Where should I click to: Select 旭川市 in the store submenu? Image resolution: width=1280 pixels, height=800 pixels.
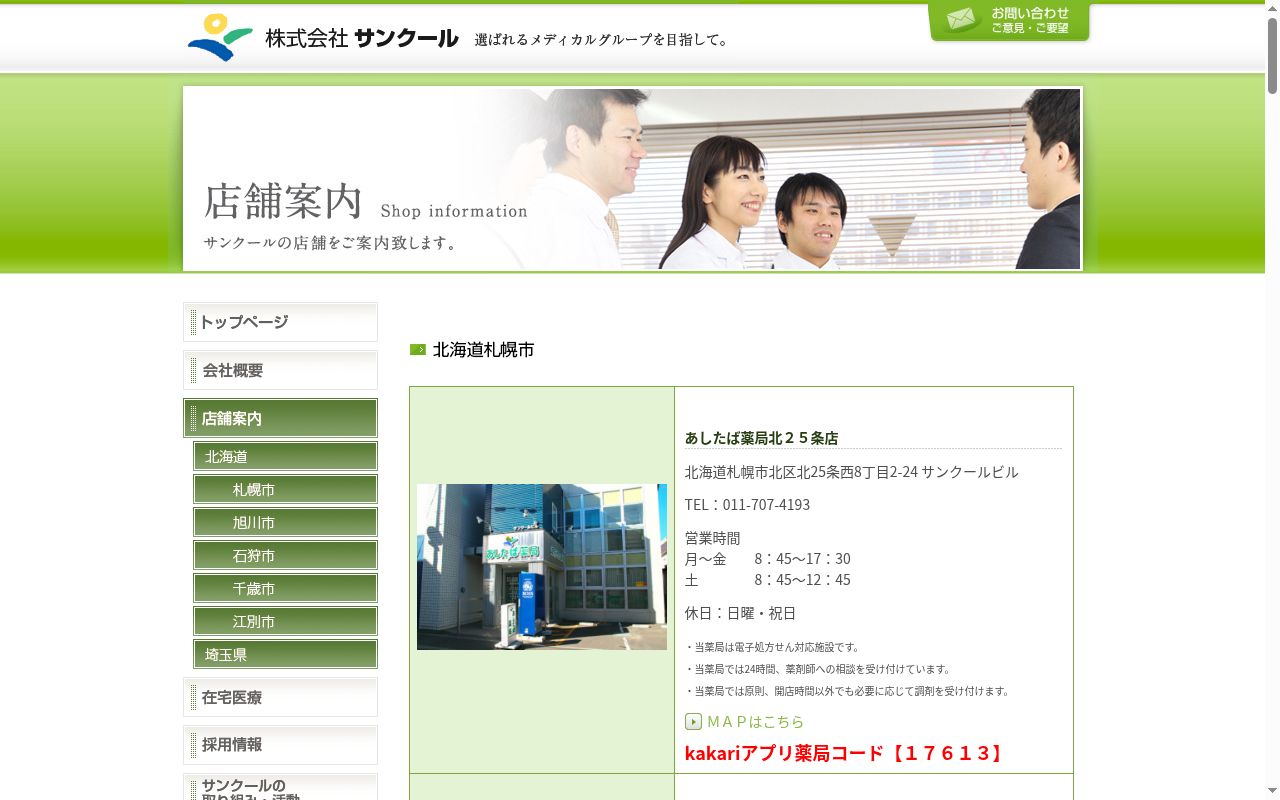click(285, 522)
